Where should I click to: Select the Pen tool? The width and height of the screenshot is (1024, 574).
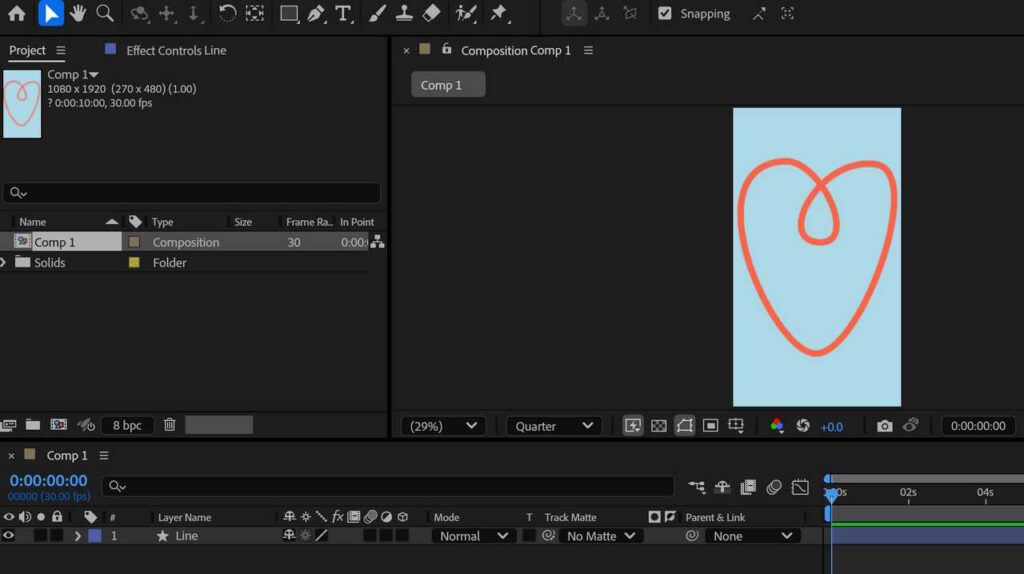[316, 13]
